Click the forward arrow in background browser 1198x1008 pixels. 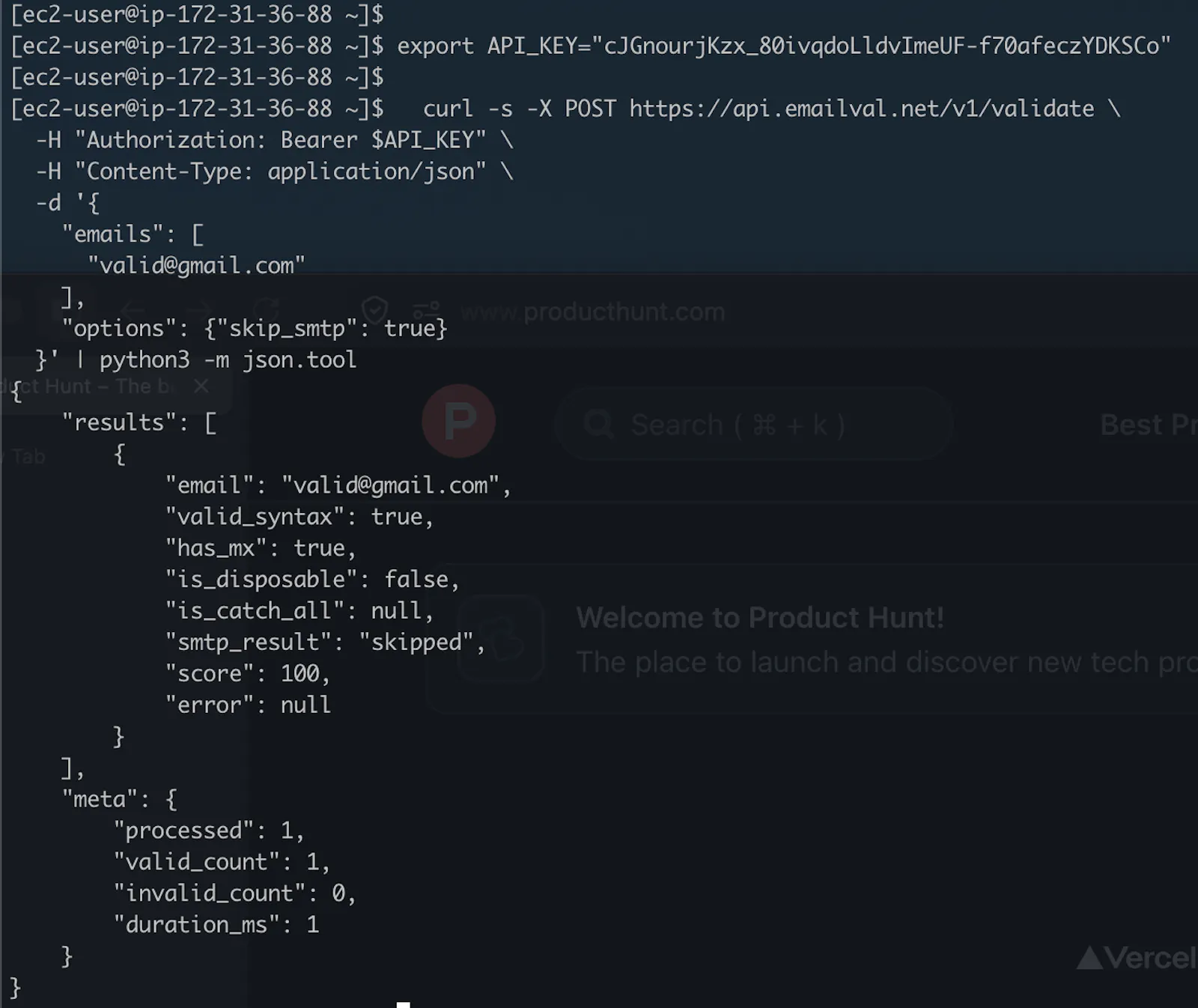click(x=198, y=309)
